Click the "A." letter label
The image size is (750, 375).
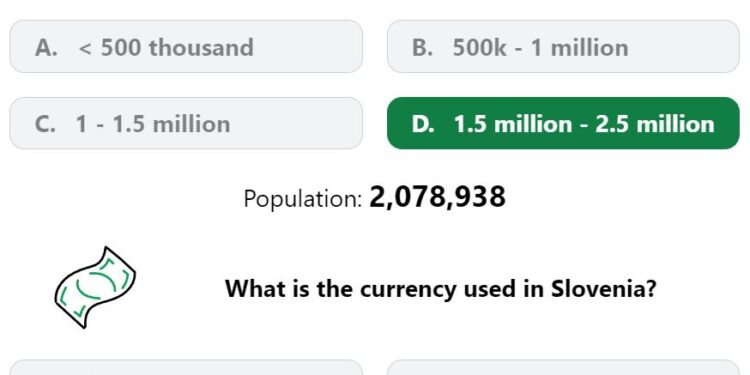46,47
